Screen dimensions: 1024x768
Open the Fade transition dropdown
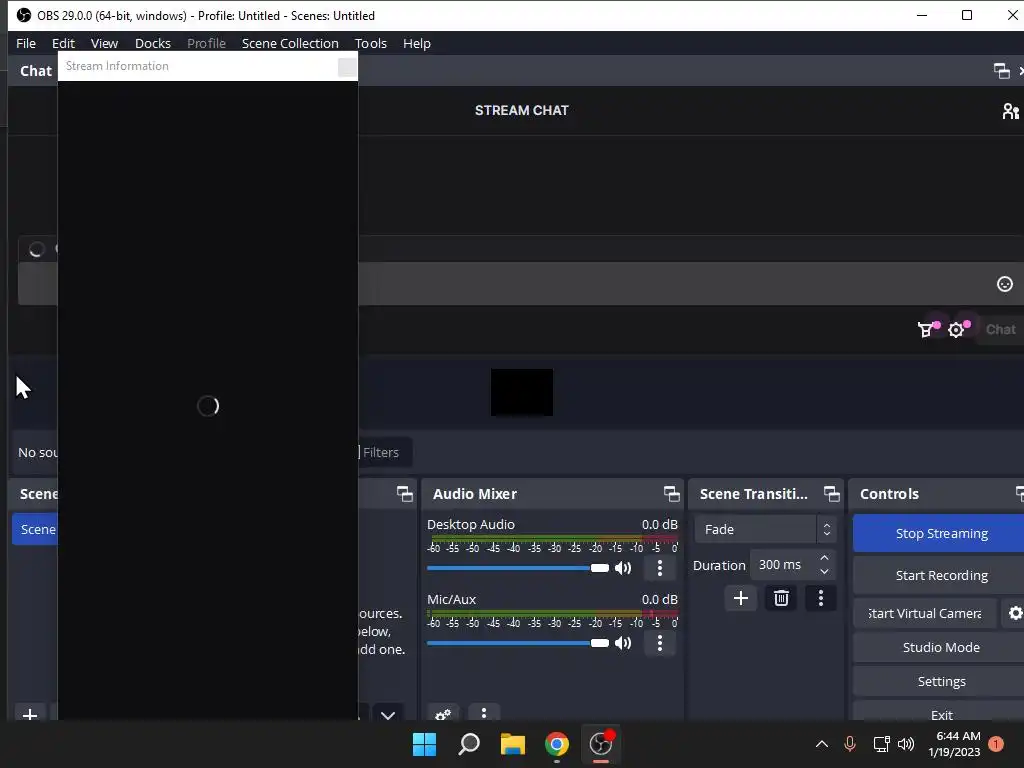765,529
